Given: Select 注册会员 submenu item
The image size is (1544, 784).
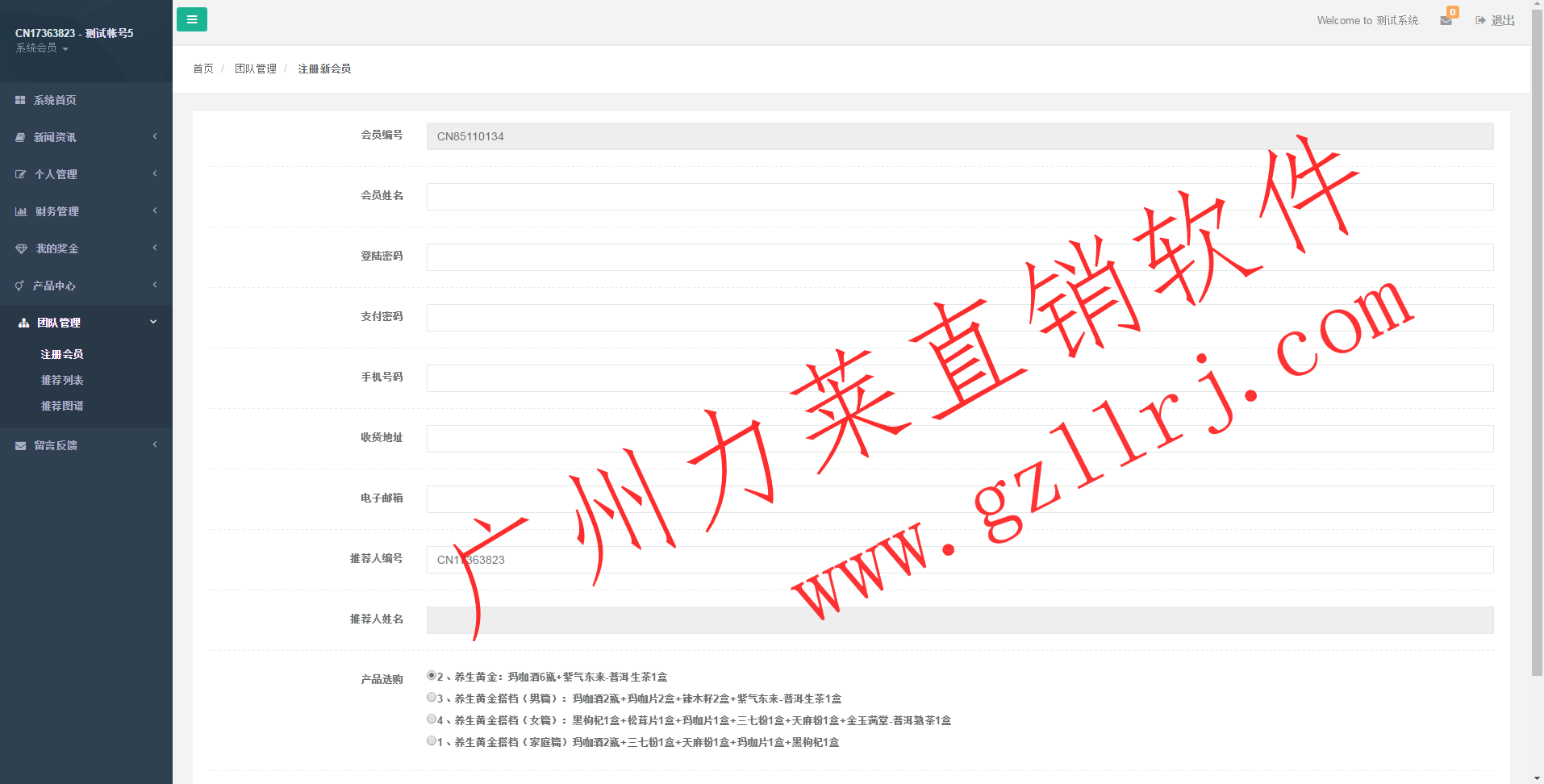Looking at the screenshot, I should tap(62, 354).
